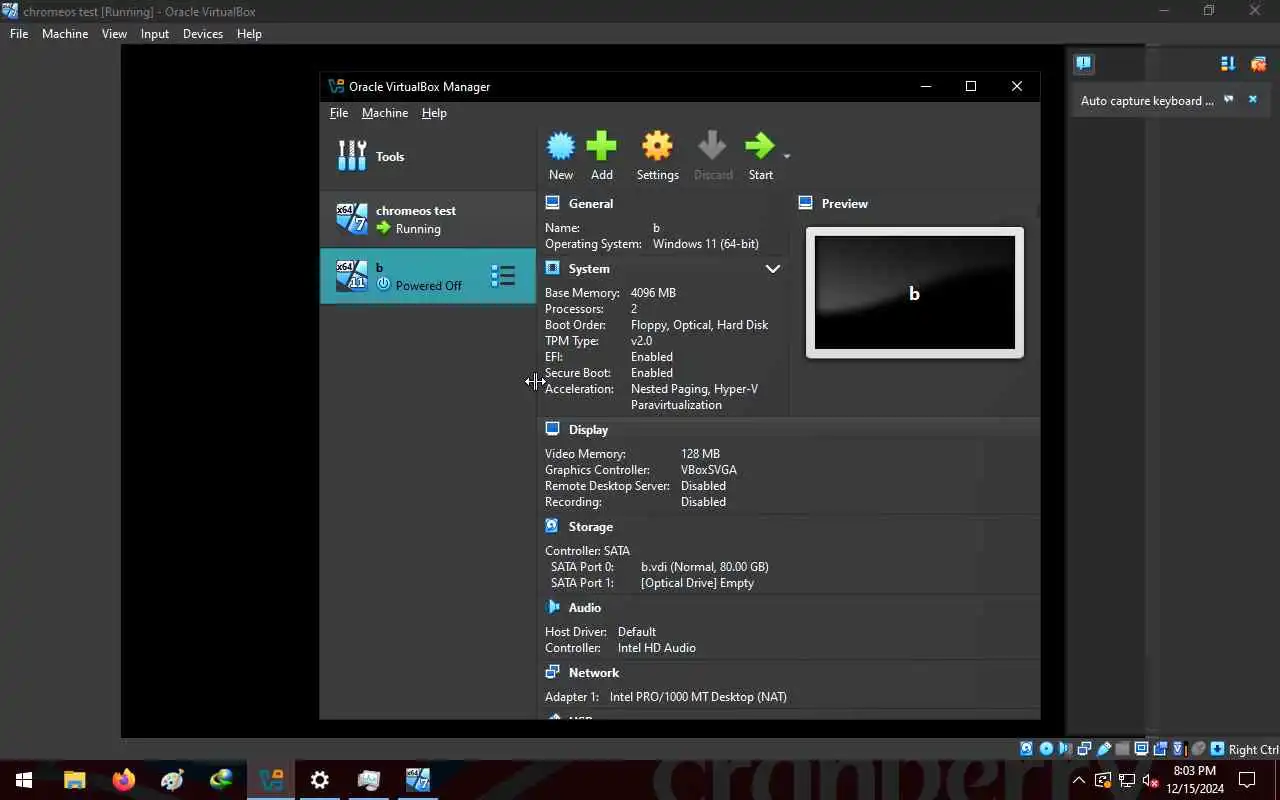Start the VM with the green arrow icon

760,146
